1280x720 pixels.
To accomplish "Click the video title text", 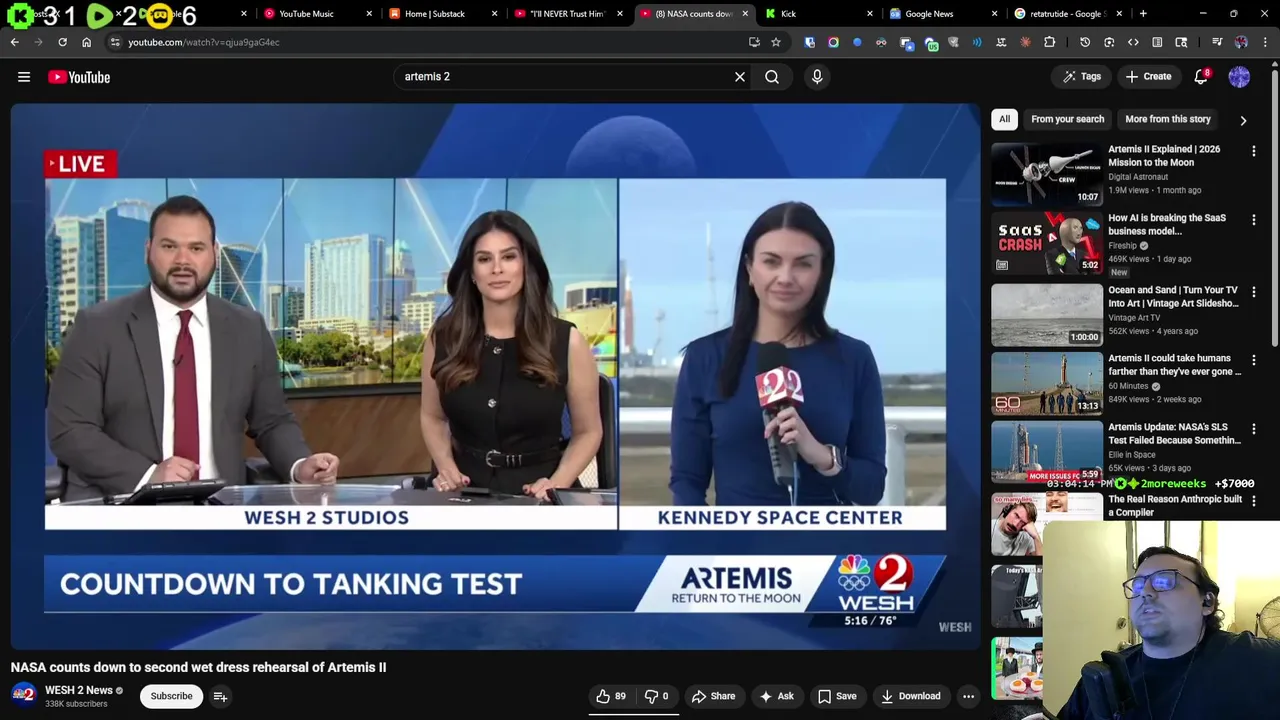I will coord(198,667).
